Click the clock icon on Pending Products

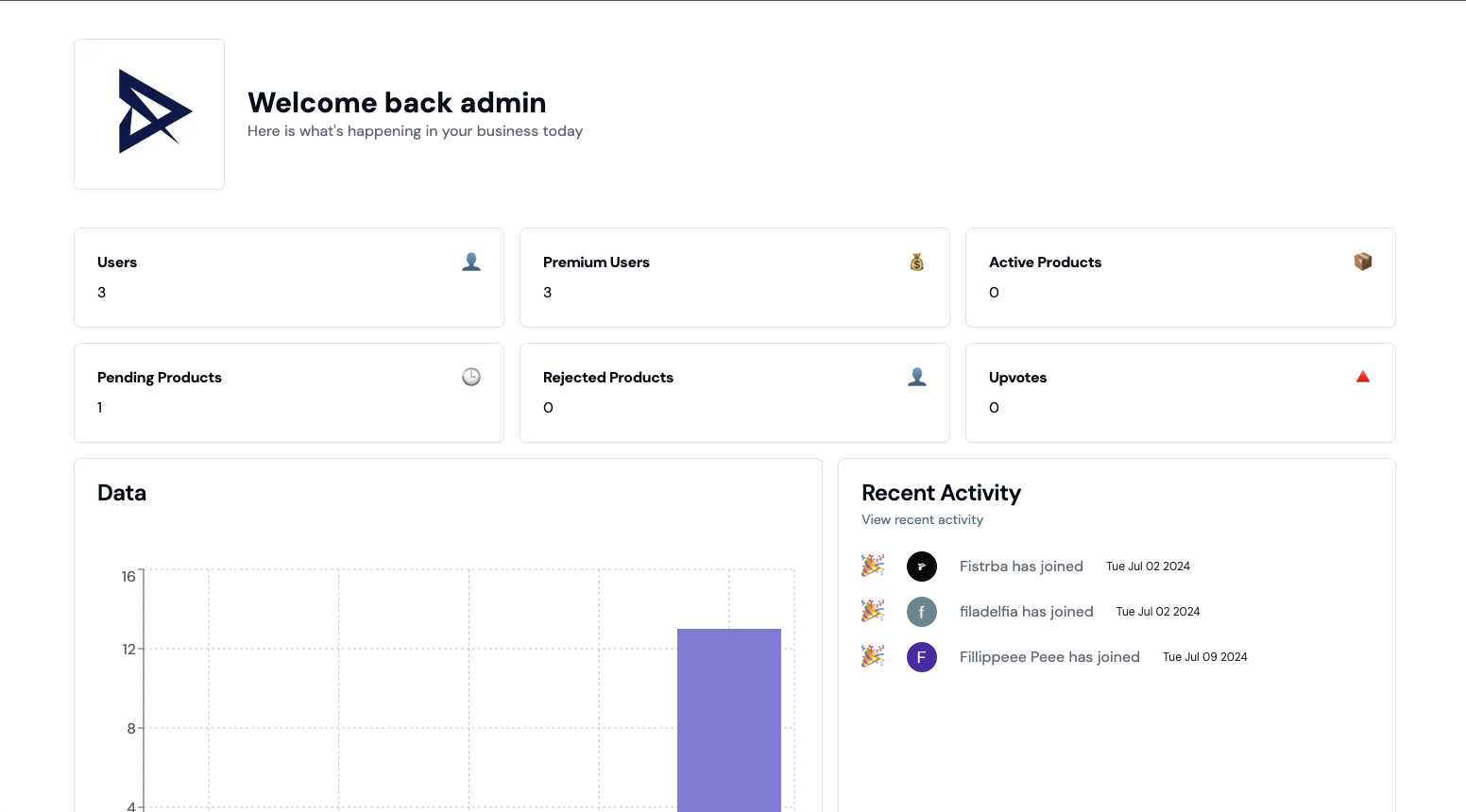tap(471, 377)
